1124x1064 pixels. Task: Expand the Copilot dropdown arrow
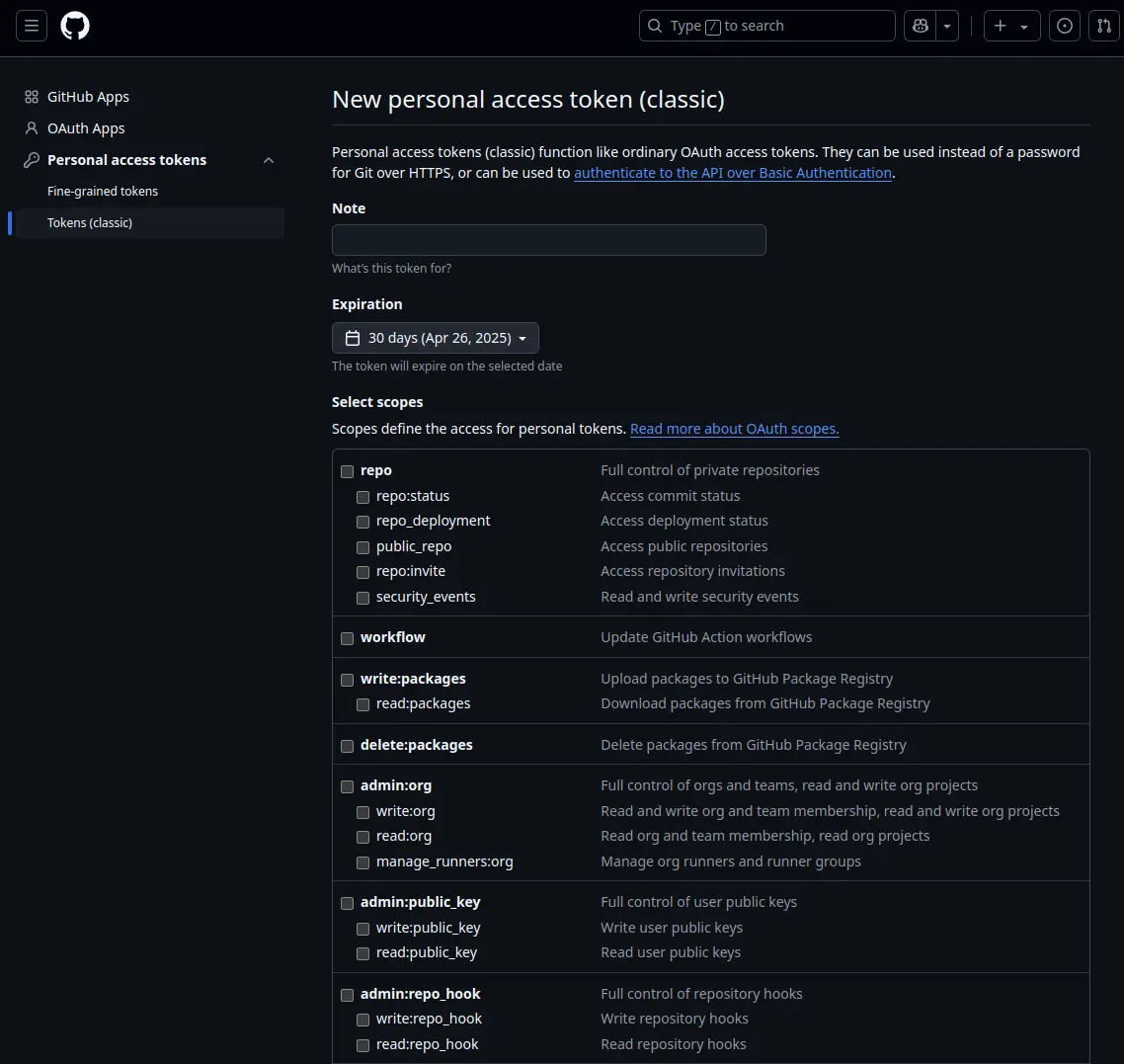point(947,26)
